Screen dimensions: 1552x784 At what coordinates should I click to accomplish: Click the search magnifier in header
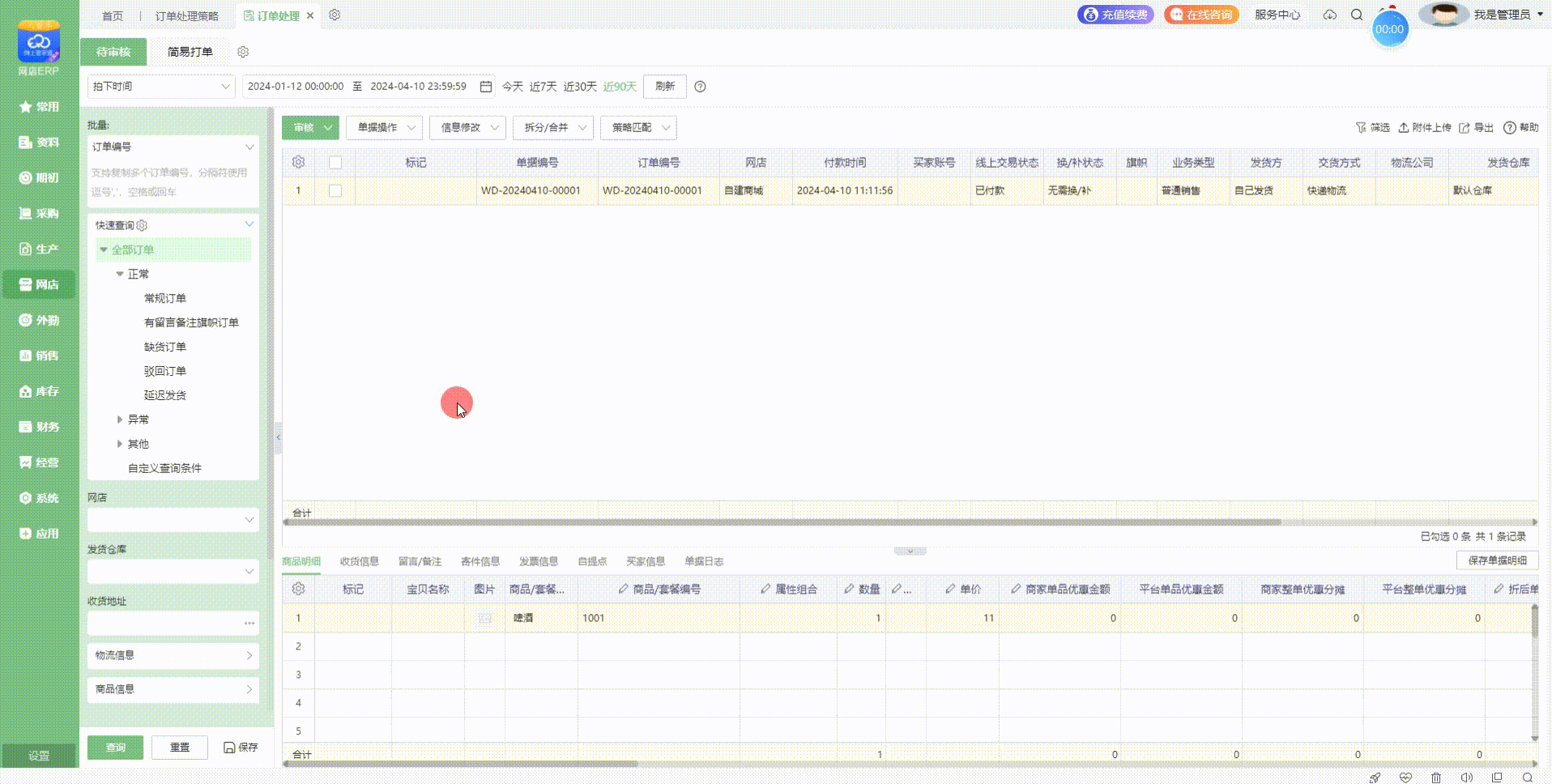[x=1357, y=15]
